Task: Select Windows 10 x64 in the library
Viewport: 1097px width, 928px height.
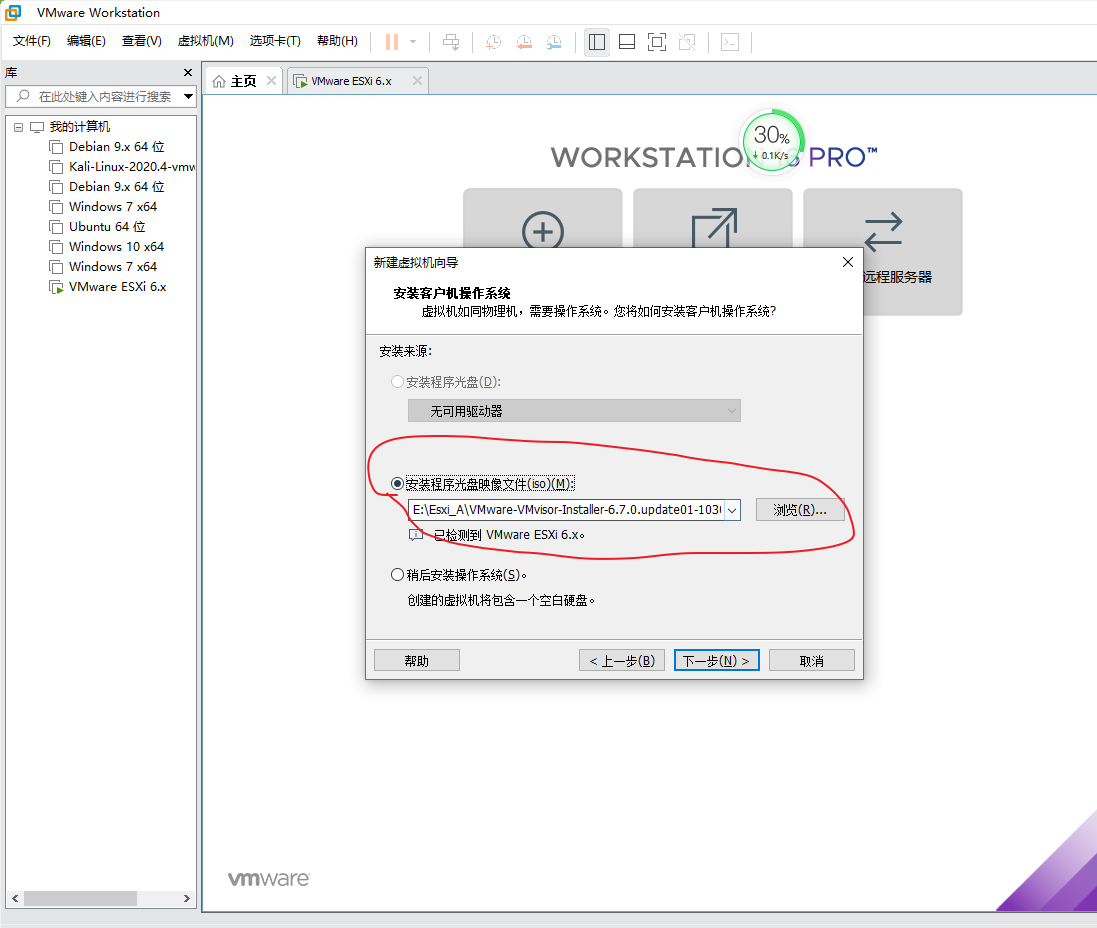Action: tap(116, 247)
